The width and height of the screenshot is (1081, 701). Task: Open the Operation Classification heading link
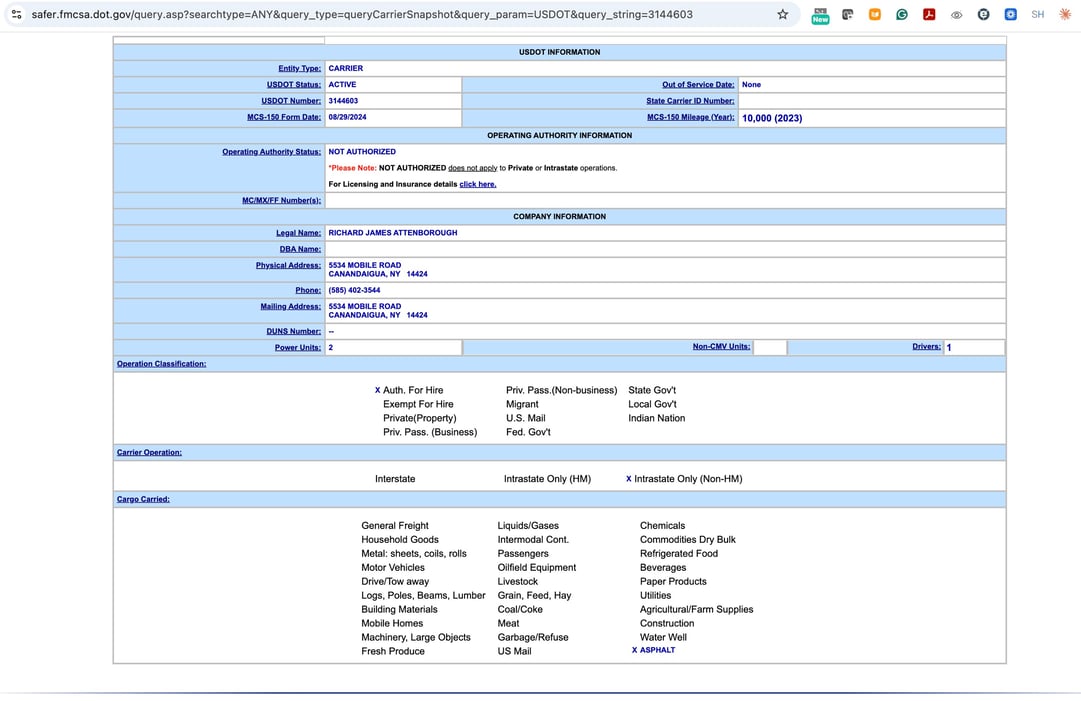(161, 364)
